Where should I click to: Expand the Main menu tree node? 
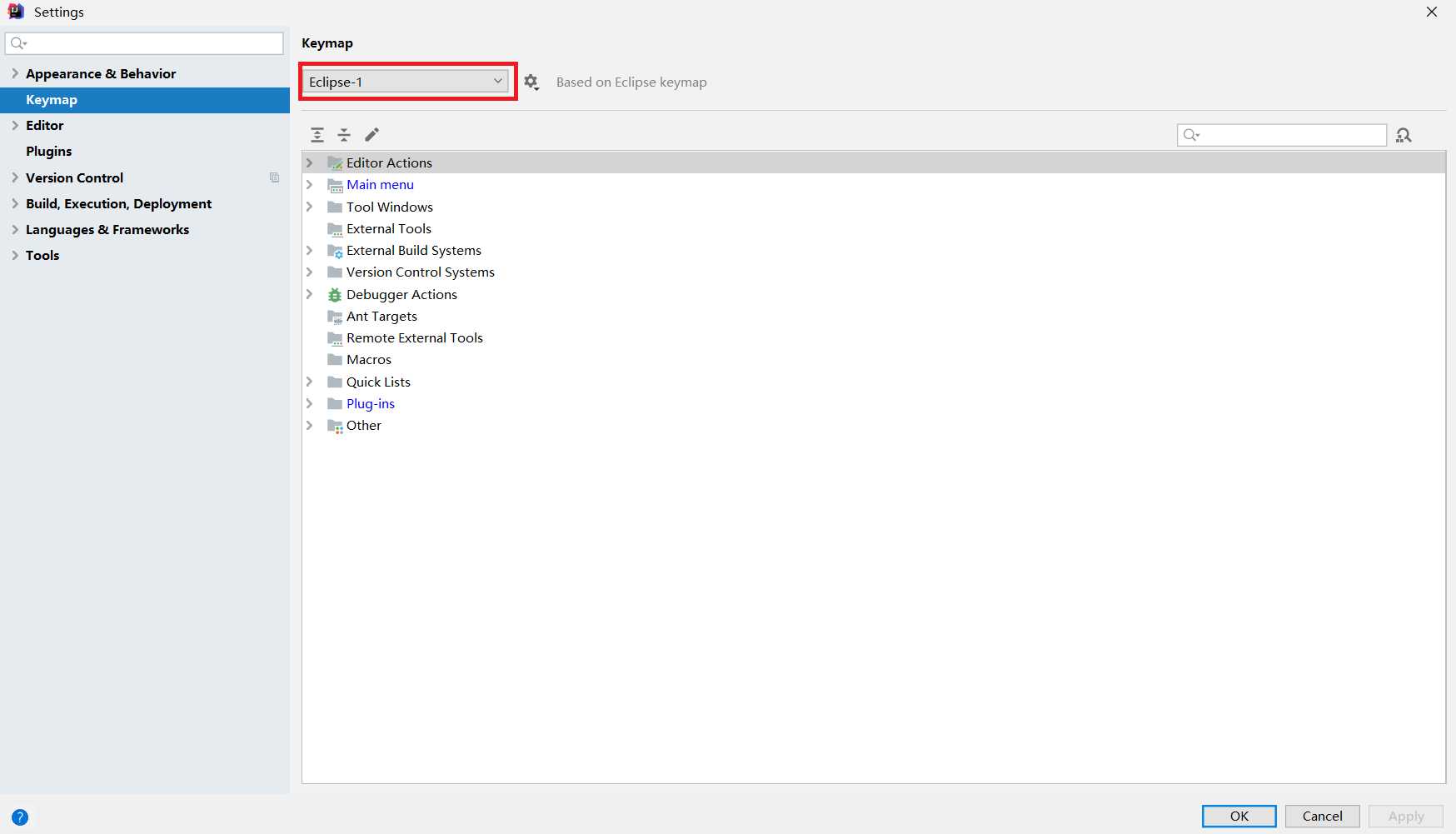click(x=310, y=184)
